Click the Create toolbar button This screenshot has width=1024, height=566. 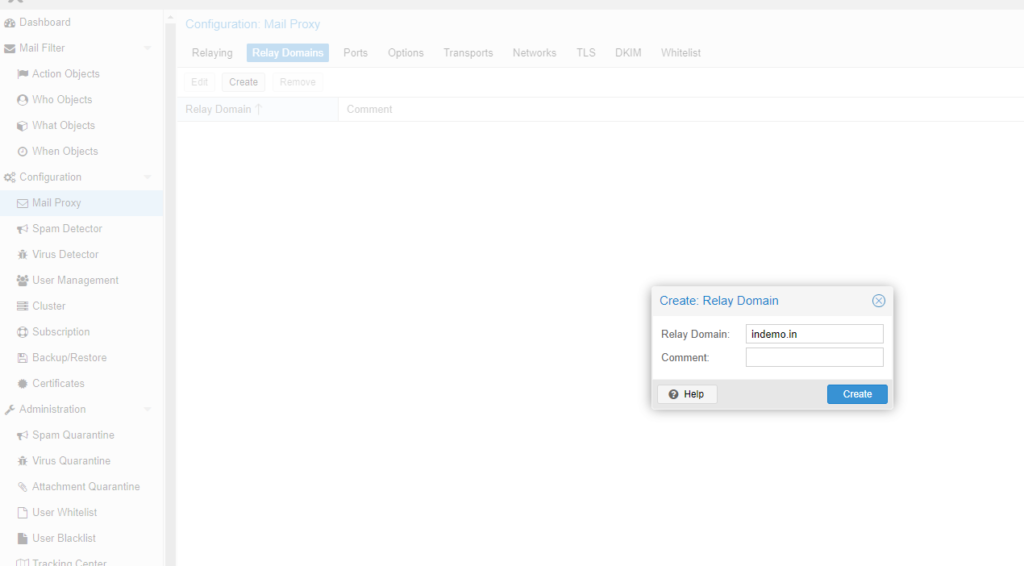click(x=243, y=82)
